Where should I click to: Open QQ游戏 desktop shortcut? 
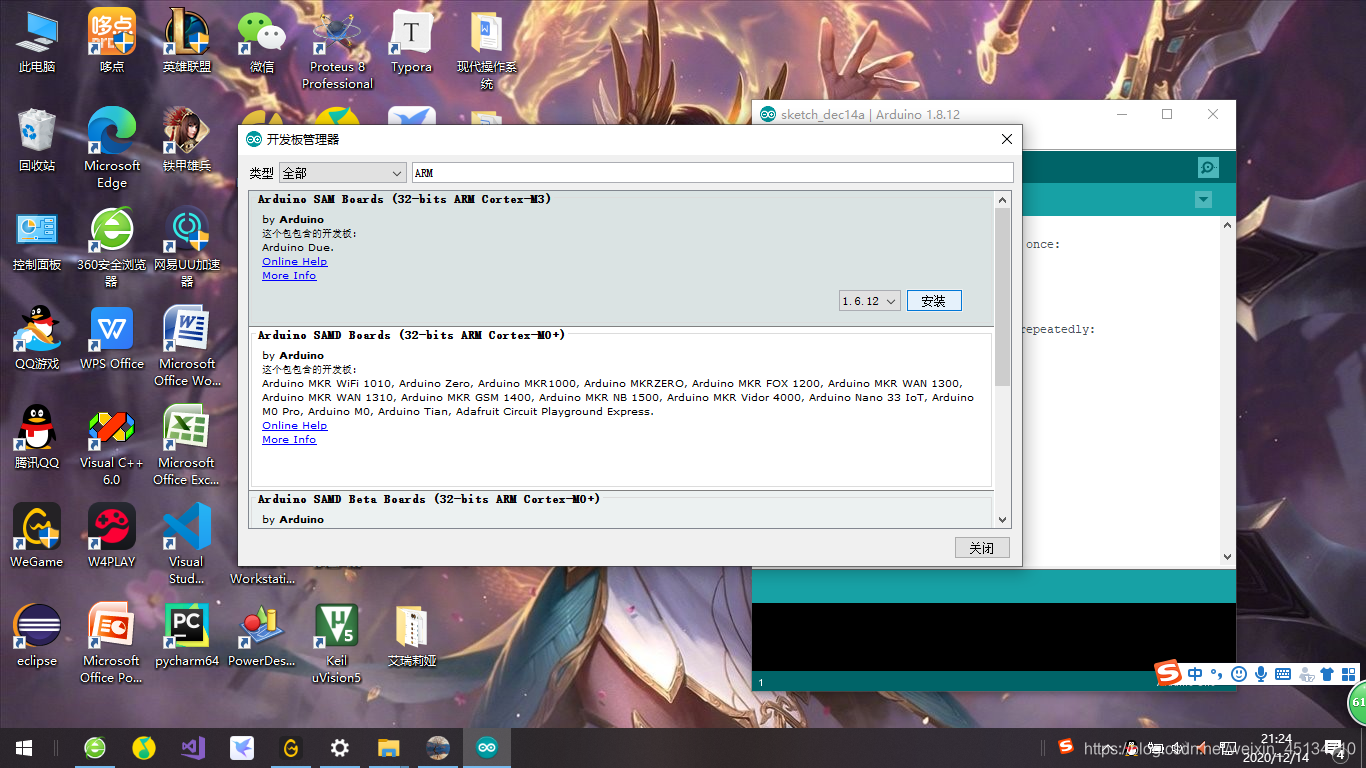[37, 339]
